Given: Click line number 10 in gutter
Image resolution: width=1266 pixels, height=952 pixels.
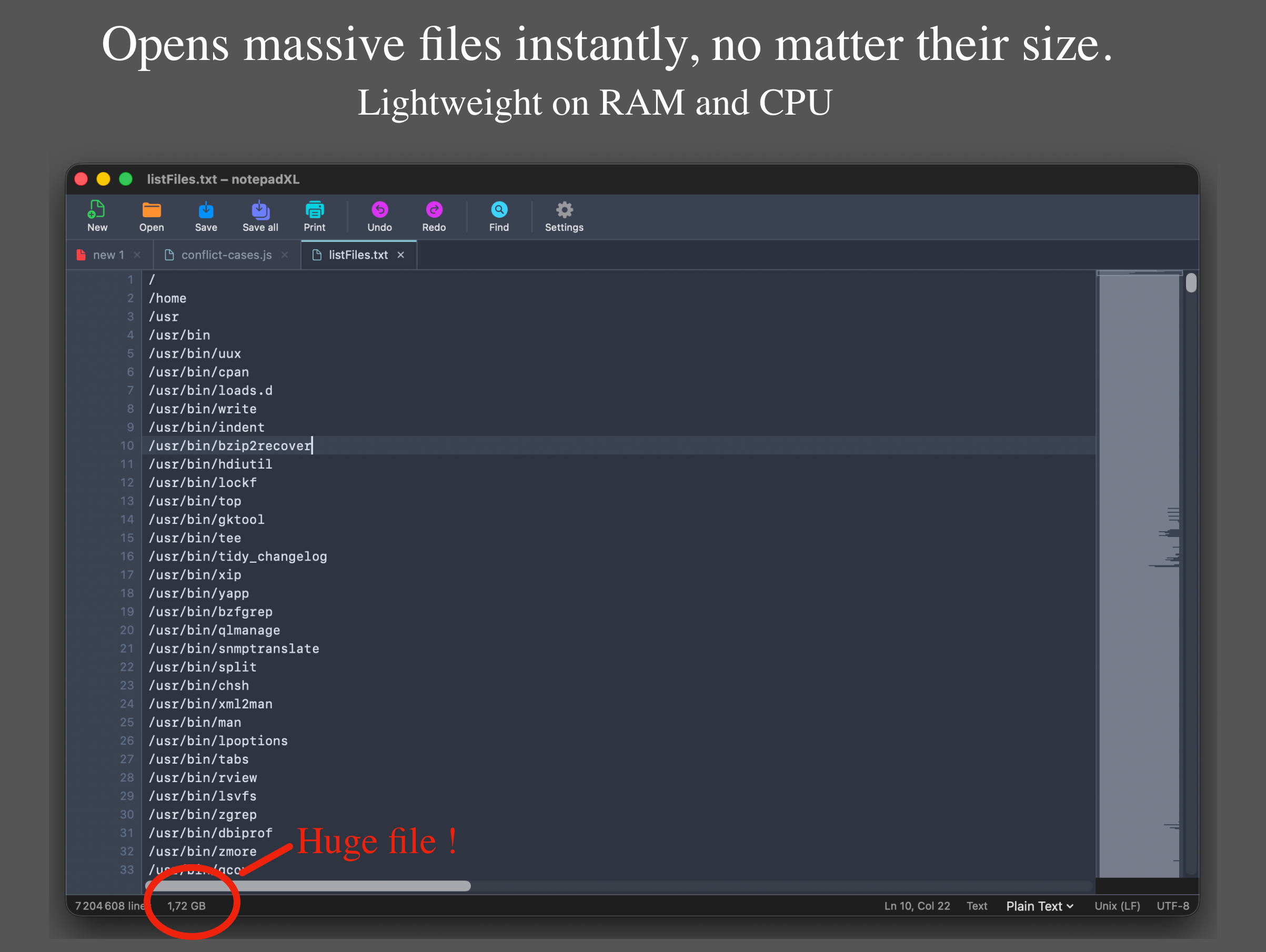Looking at the screenshot, I should (126, 445).
